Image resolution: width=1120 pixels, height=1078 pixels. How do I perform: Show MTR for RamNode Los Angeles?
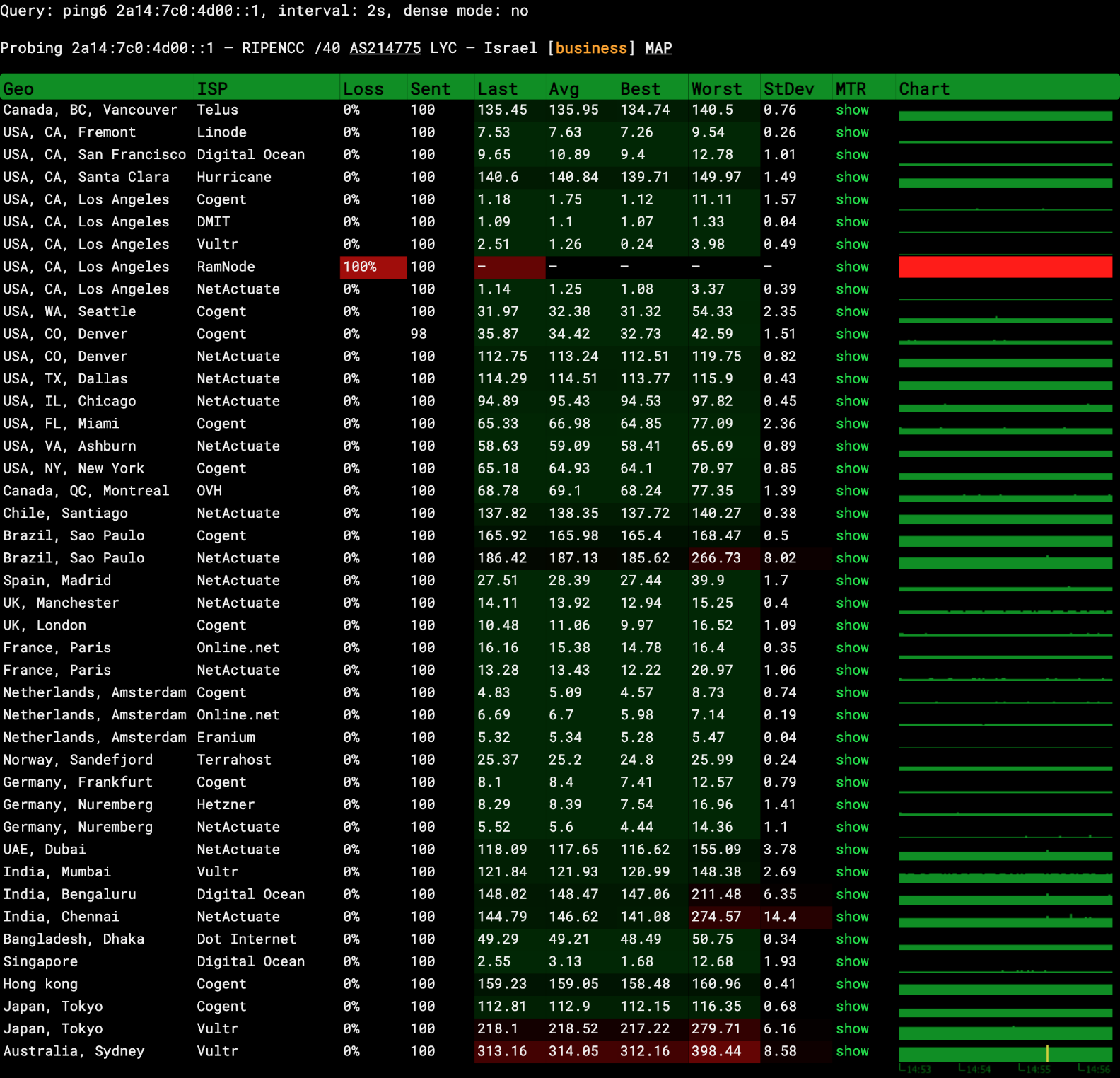pyautogui.click(x=852, y=267)
